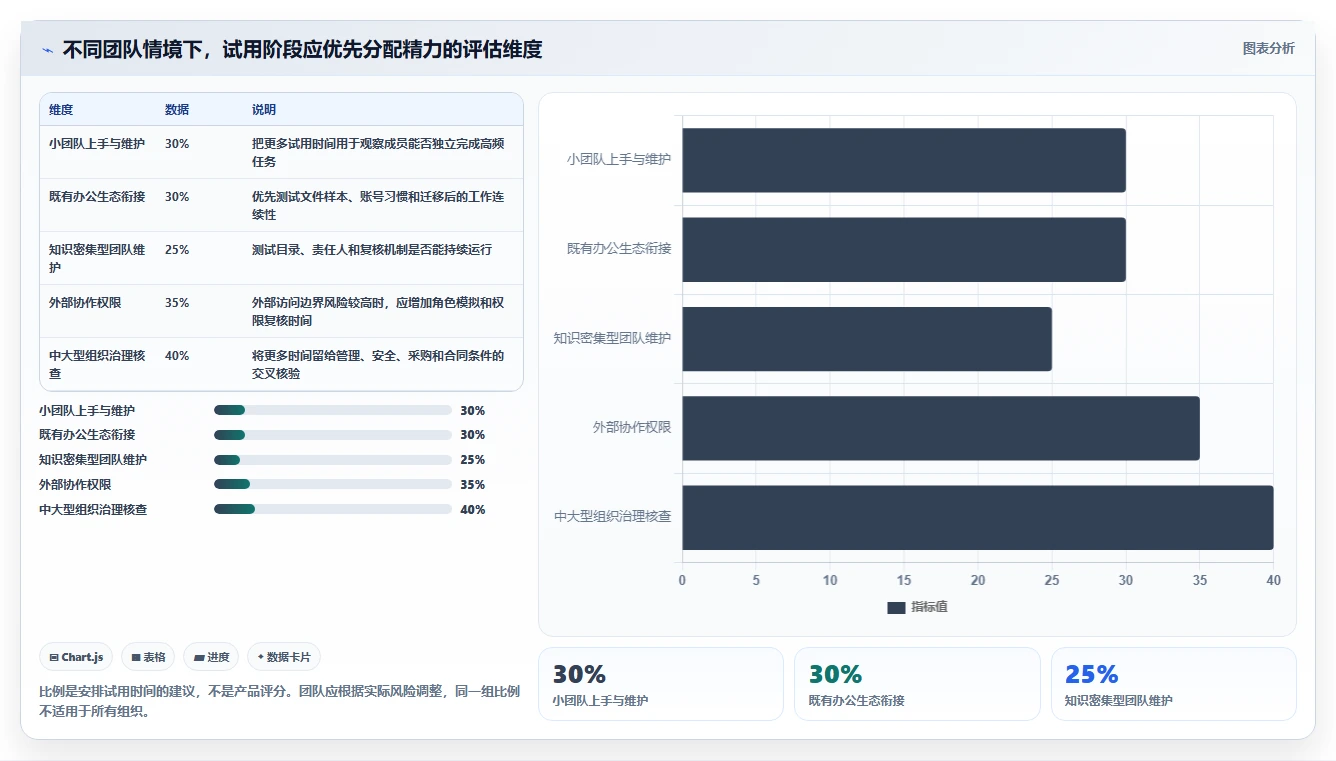Click the chart title about 试用阶段

pyautogui.click(x=302, y=49)
